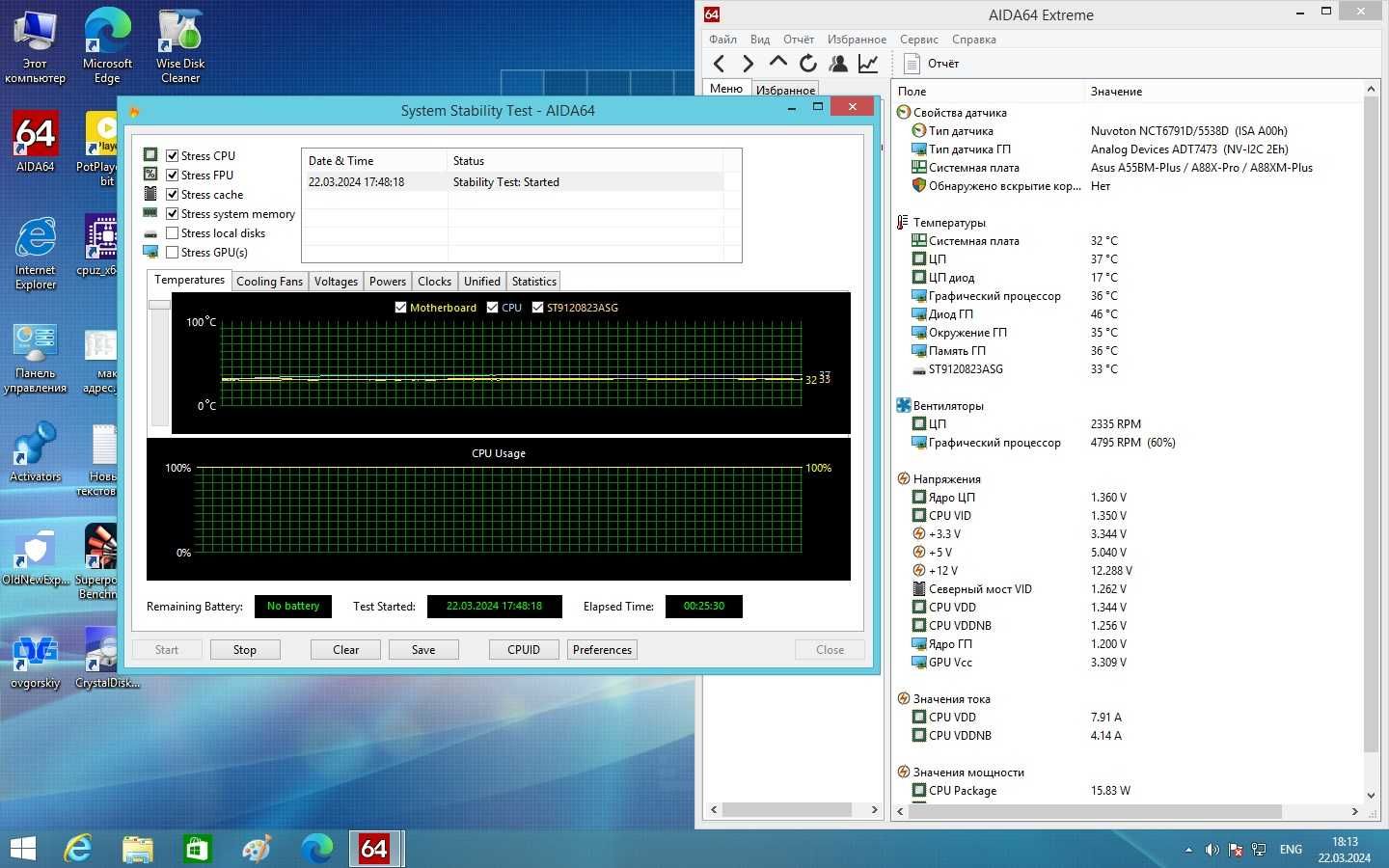The height and width of the screenshot is (868, 1389).
Task: Switch to the Unified tab
Action: [x=482, y=282]
